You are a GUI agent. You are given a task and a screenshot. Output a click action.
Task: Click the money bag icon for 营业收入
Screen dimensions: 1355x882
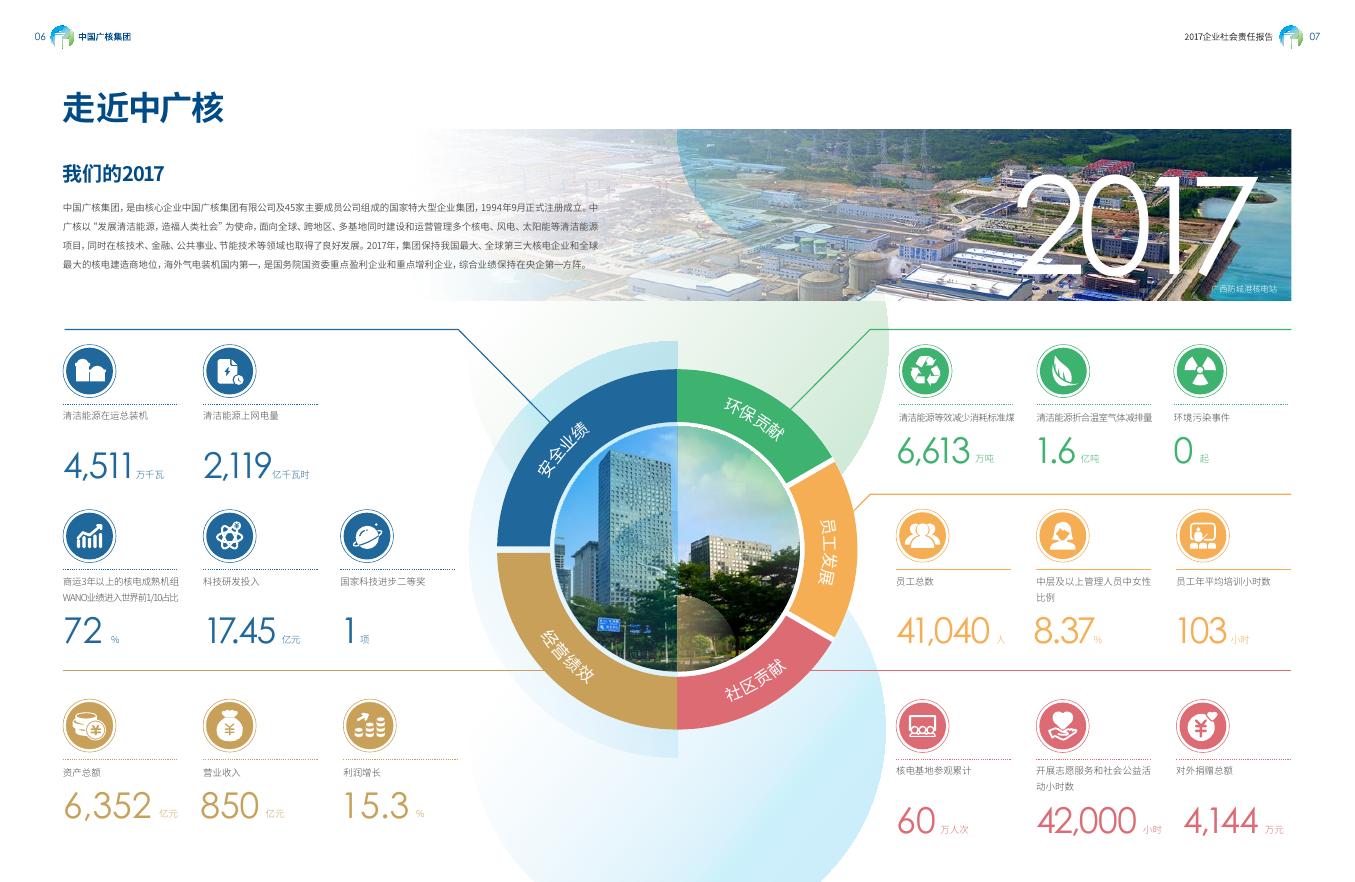click(x=229, y=727)
